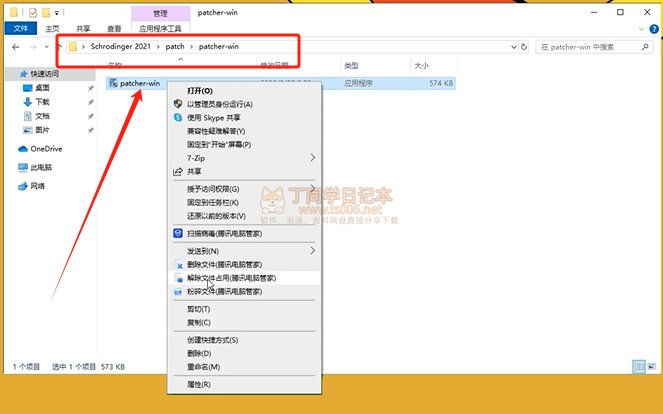Choose 使用 Skype 共享 in context menu
This screenshot has width=663, height=414.
pyautogui.click(x=244, y=118)
